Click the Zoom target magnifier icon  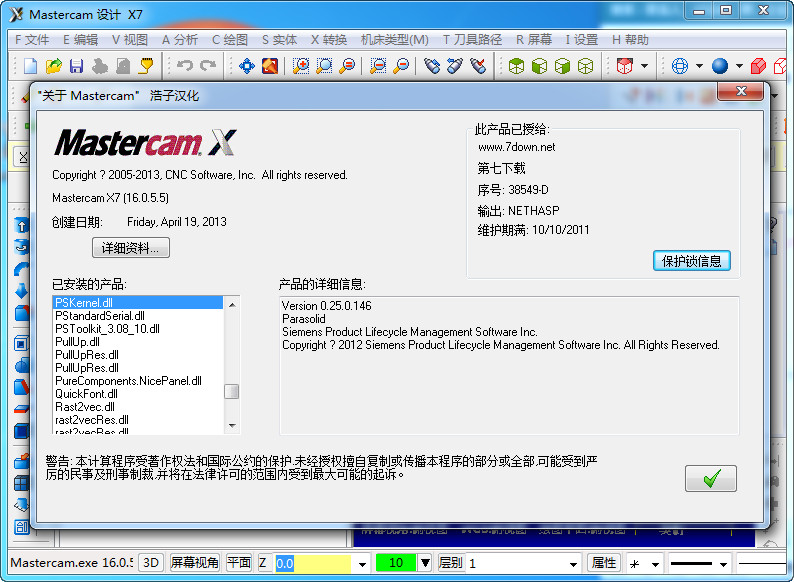pos(324,66)
